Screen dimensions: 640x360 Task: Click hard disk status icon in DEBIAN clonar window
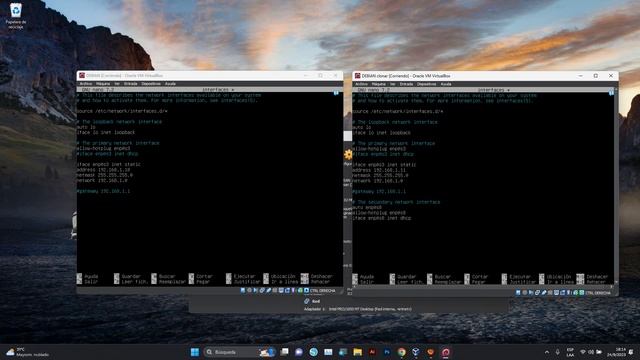pyautogui.click(x=518, y=293)
